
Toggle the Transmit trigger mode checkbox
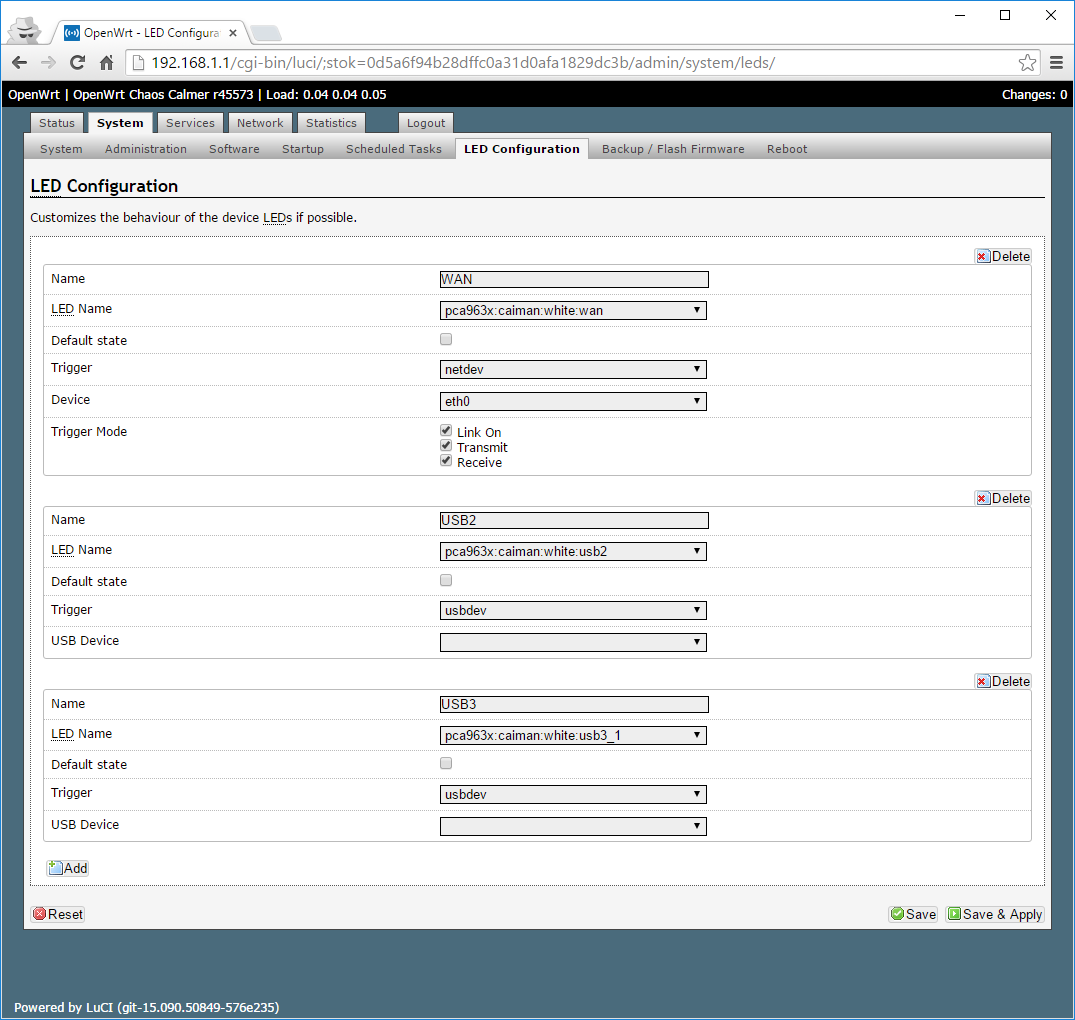[446, 446]
